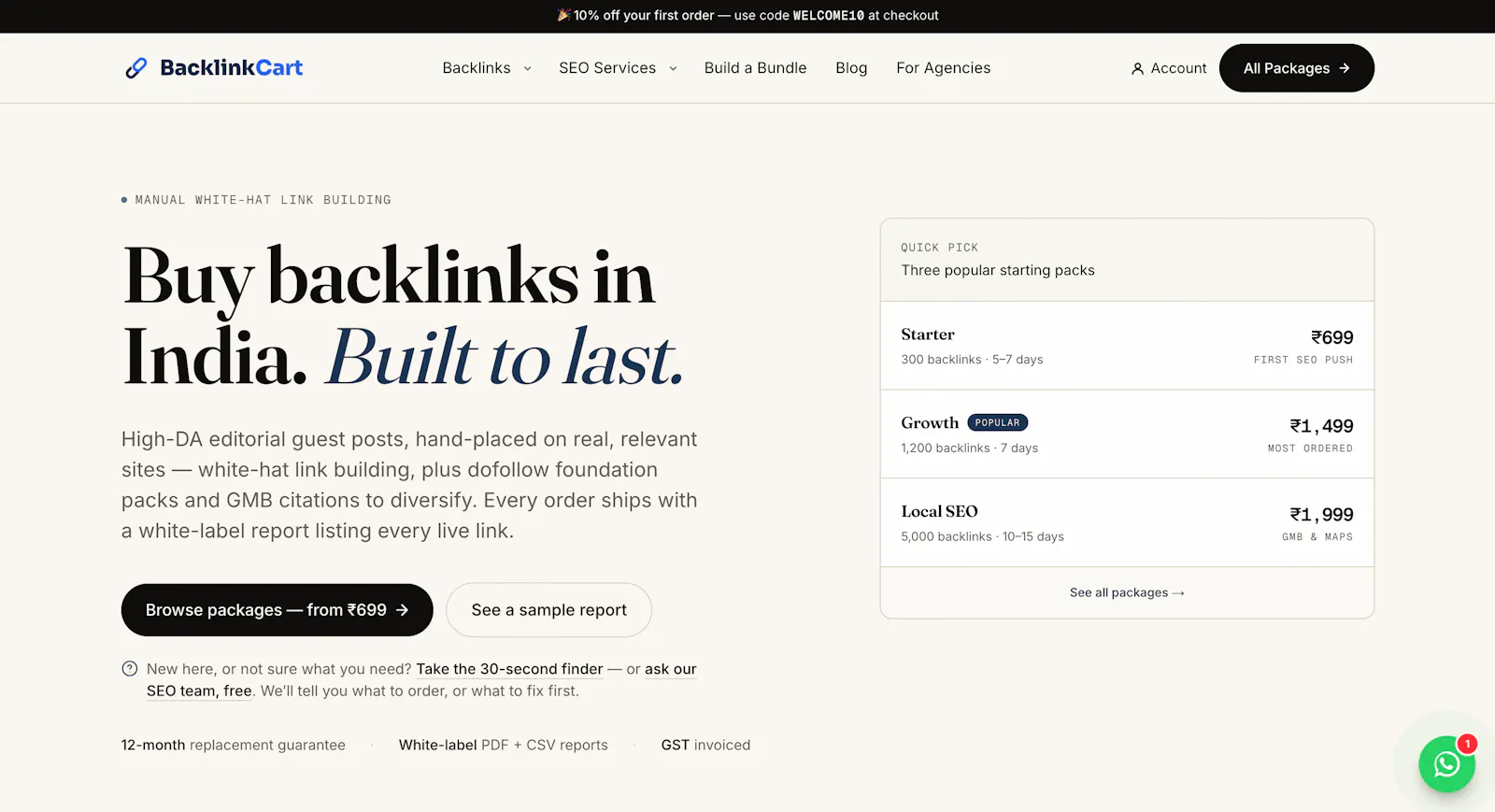This screenshot has width=1495, height=812.
Task: Click 'FIRST SEO PUSH' label
Action: coord(1303,360)
